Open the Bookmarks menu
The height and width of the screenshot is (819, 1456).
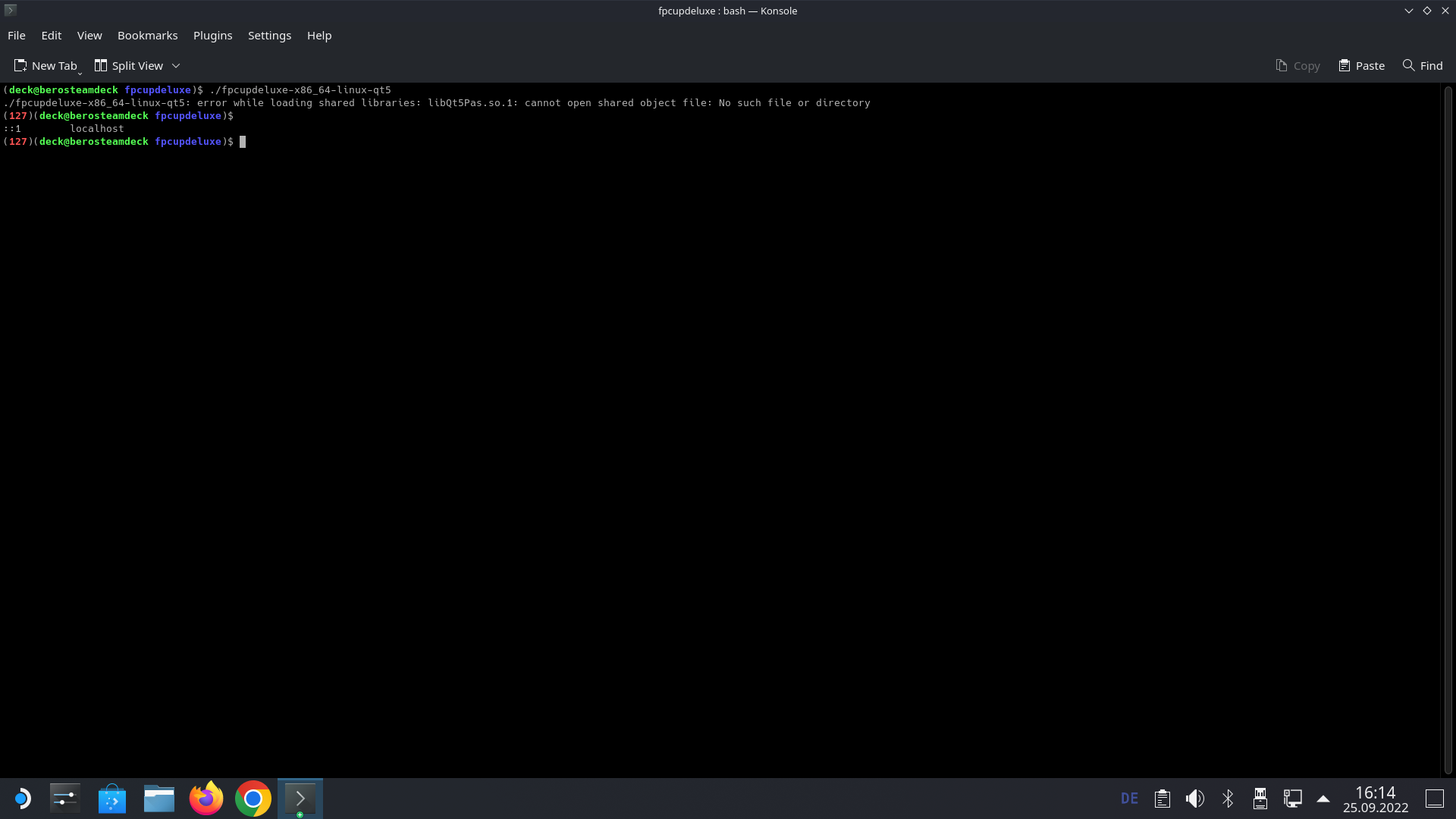pyautogui.click(x=147, y=36)
